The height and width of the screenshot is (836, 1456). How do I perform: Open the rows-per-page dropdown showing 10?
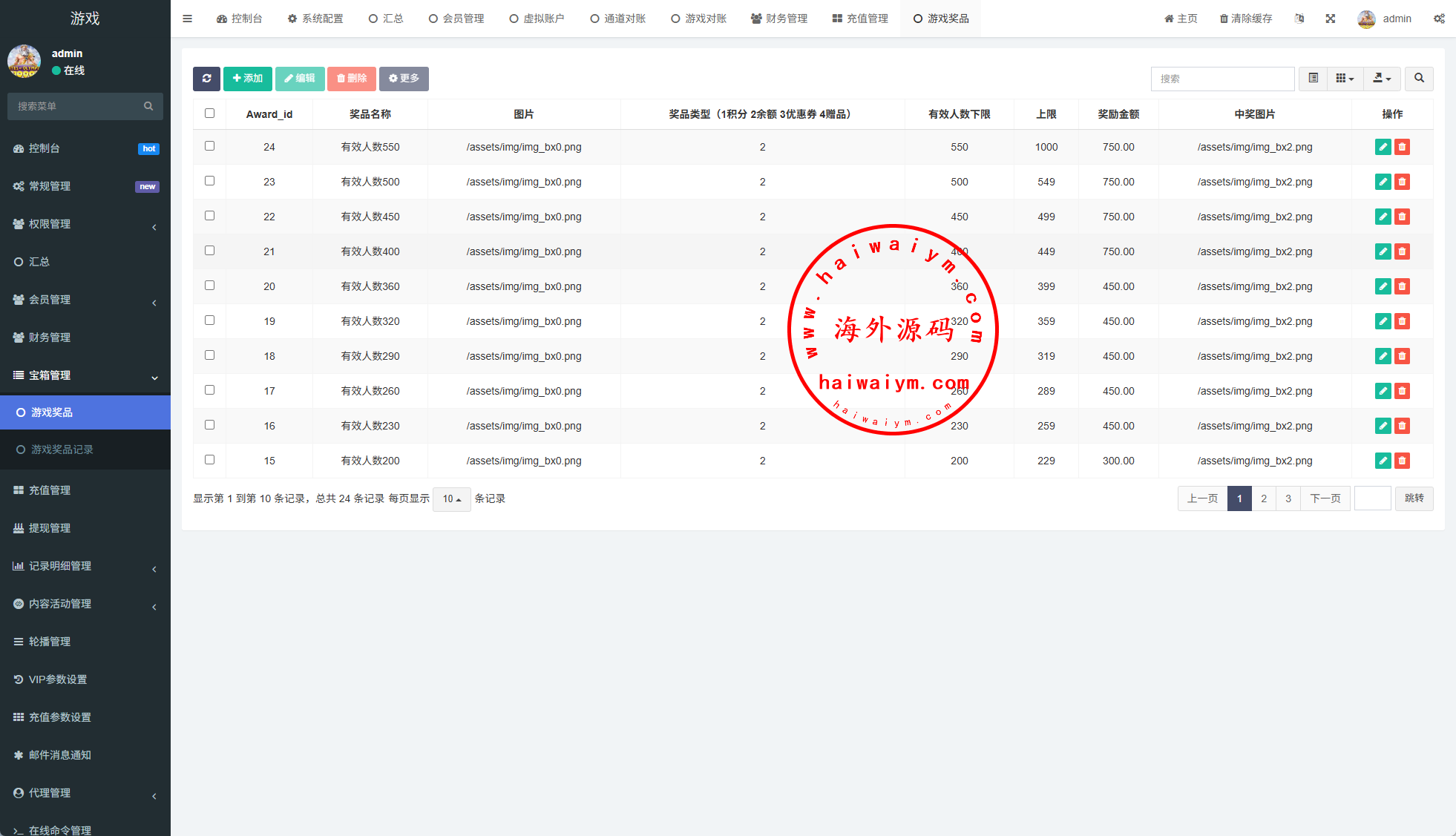click(x=451, y=499)
